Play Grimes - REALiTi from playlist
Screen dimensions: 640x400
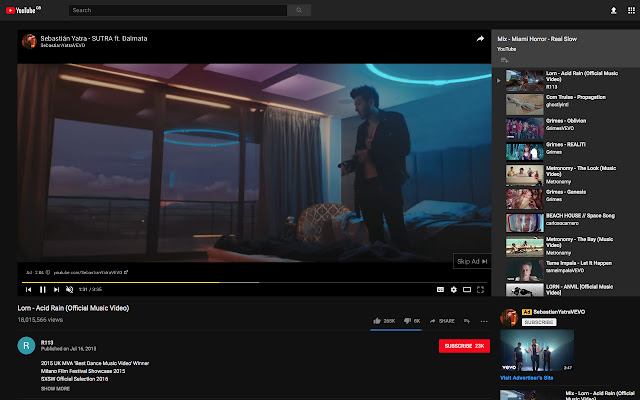tap(565, 151)
